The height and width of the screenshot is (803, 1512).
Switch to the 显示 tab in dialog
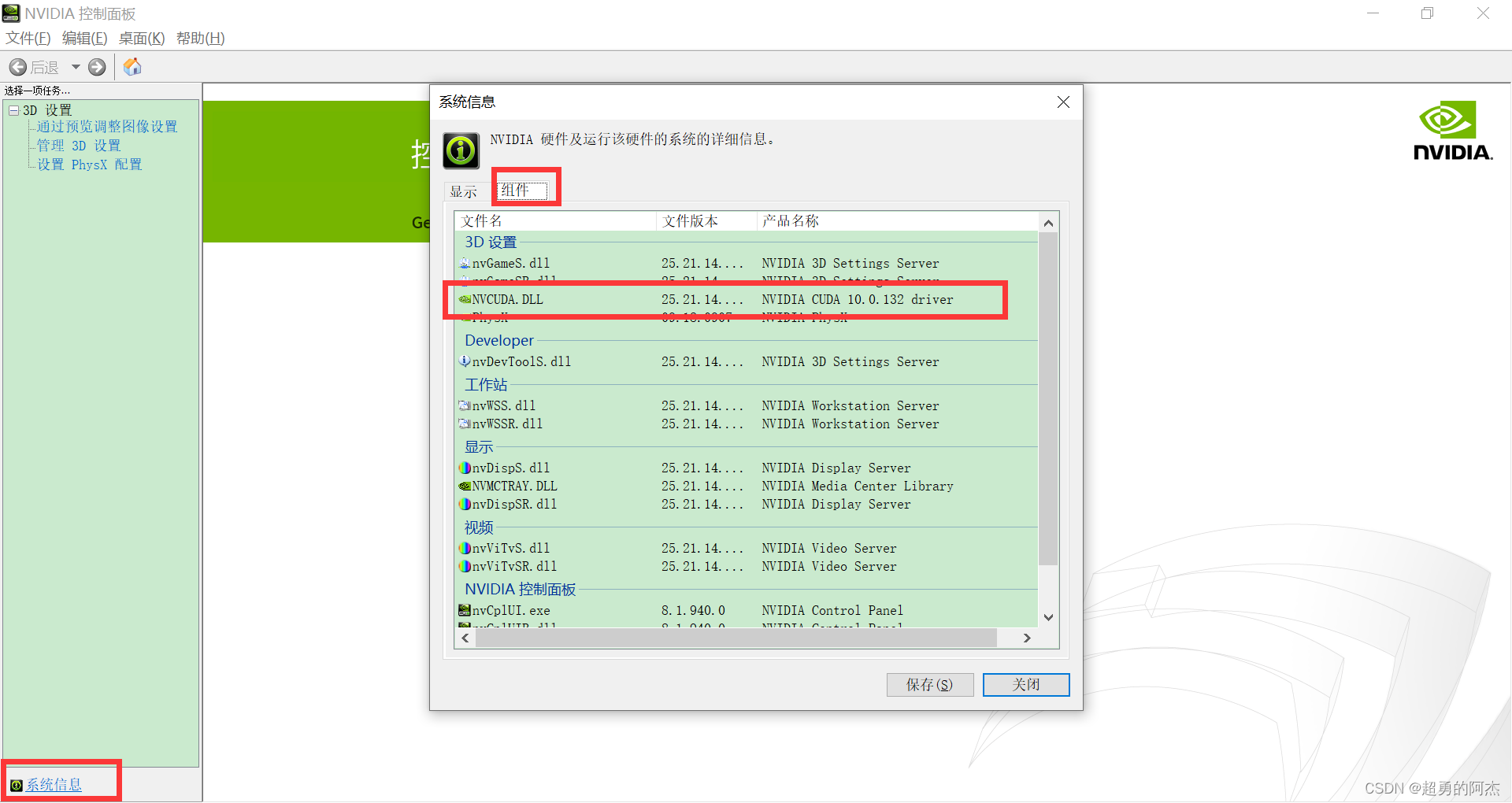coord(464,191)
